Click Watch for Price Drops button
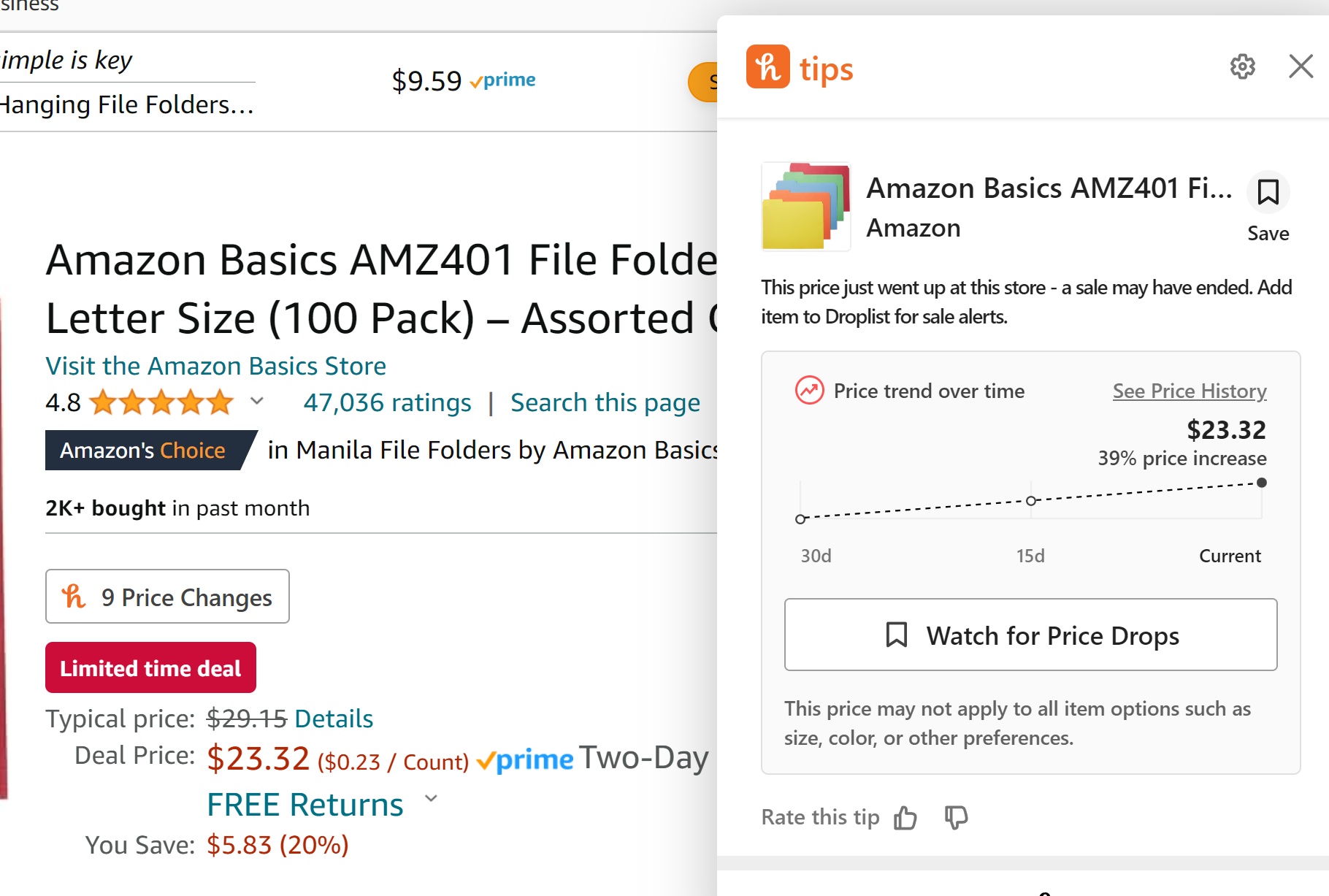This screenshot has height=896, width=1329. [x=1030, y=635]
